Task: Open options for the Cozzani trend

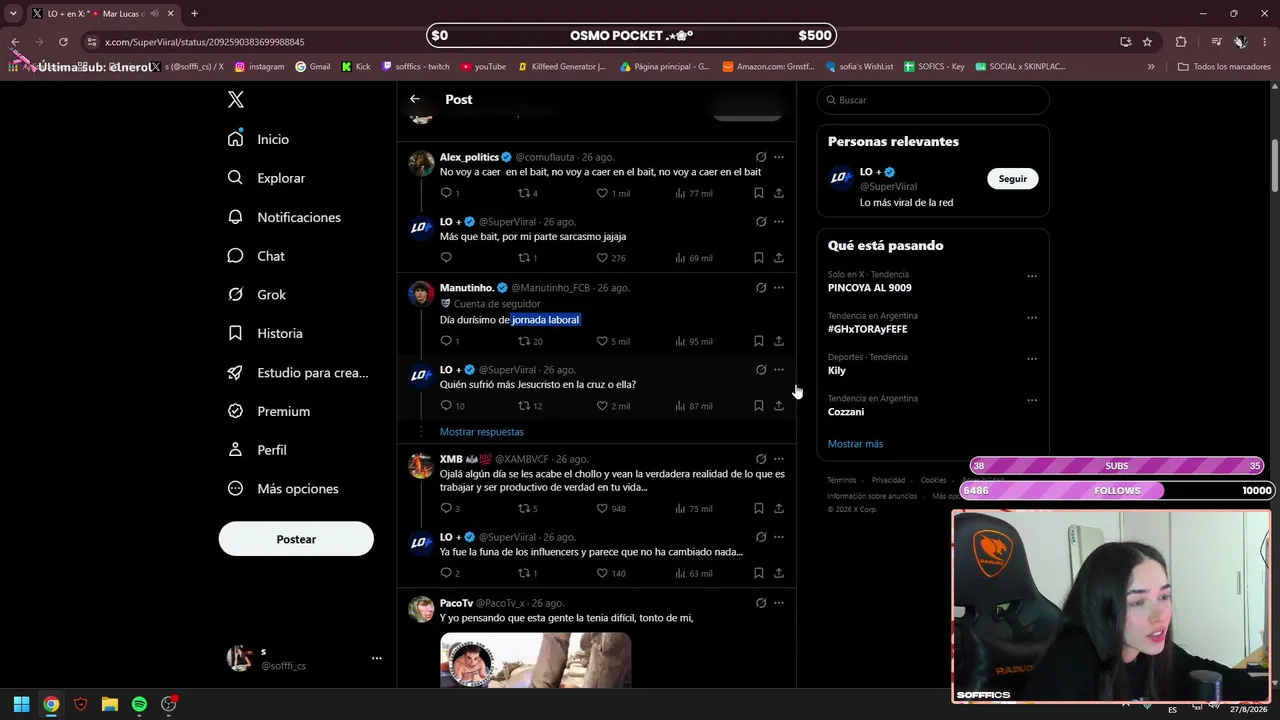Action: pyautogui.click(x=1032, y=400)
